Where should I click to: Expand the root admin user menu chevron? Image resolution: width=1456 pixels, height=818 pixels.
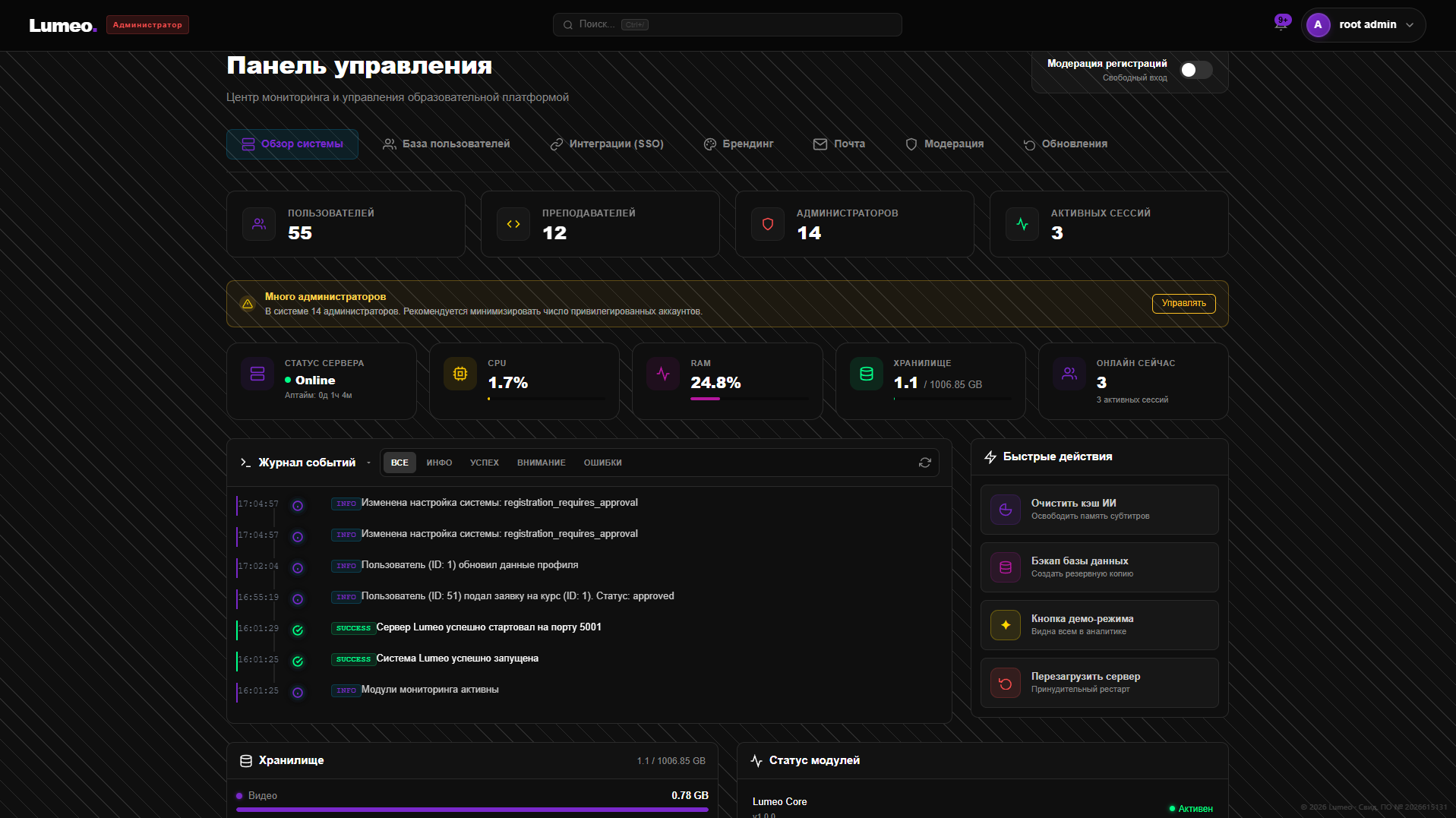(1410, 25)
